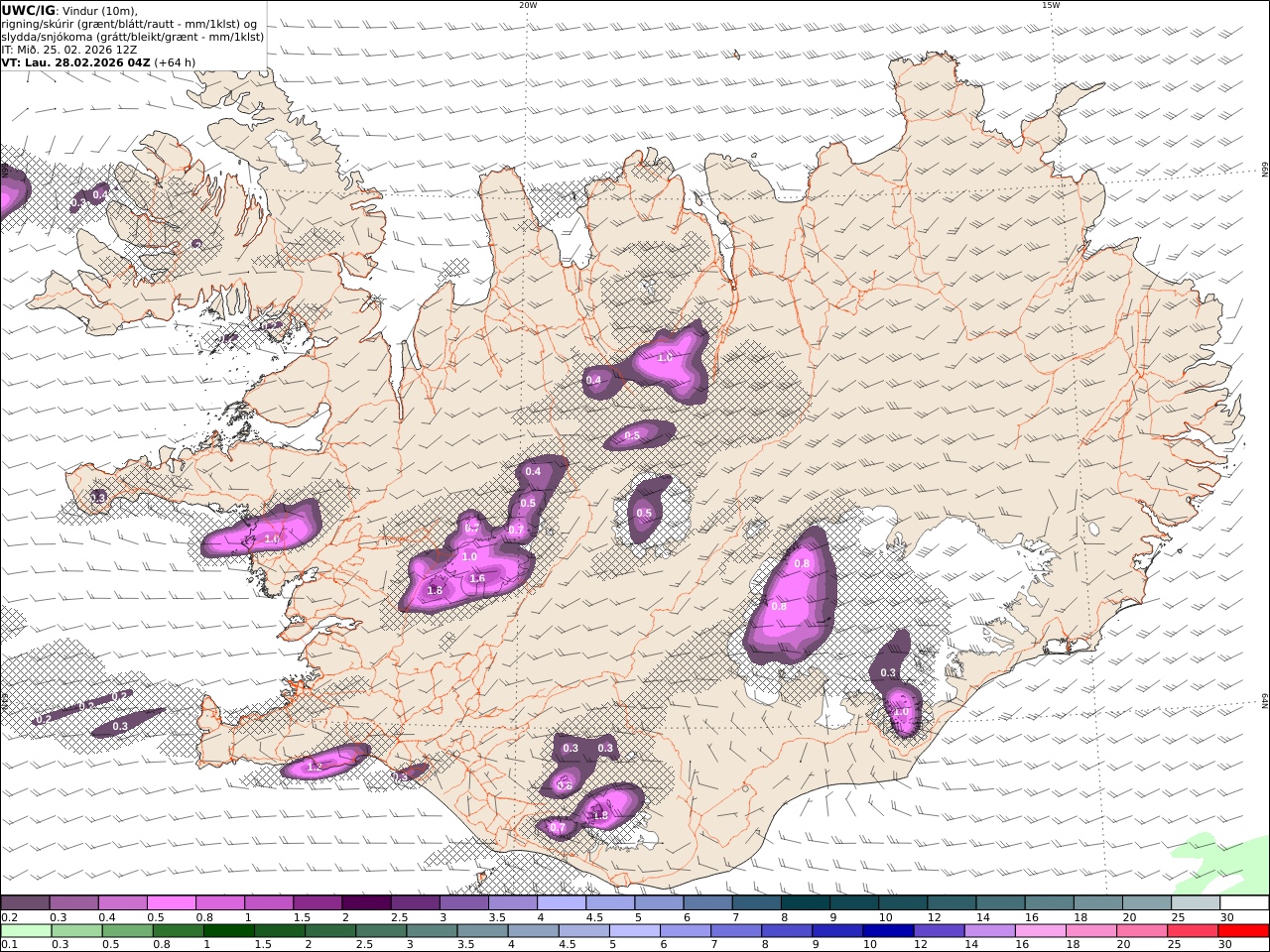Select the 14 light purple rain swatch
This screenshot has height=952, width=1270.
pyautogui.click(x=988, y=931)
